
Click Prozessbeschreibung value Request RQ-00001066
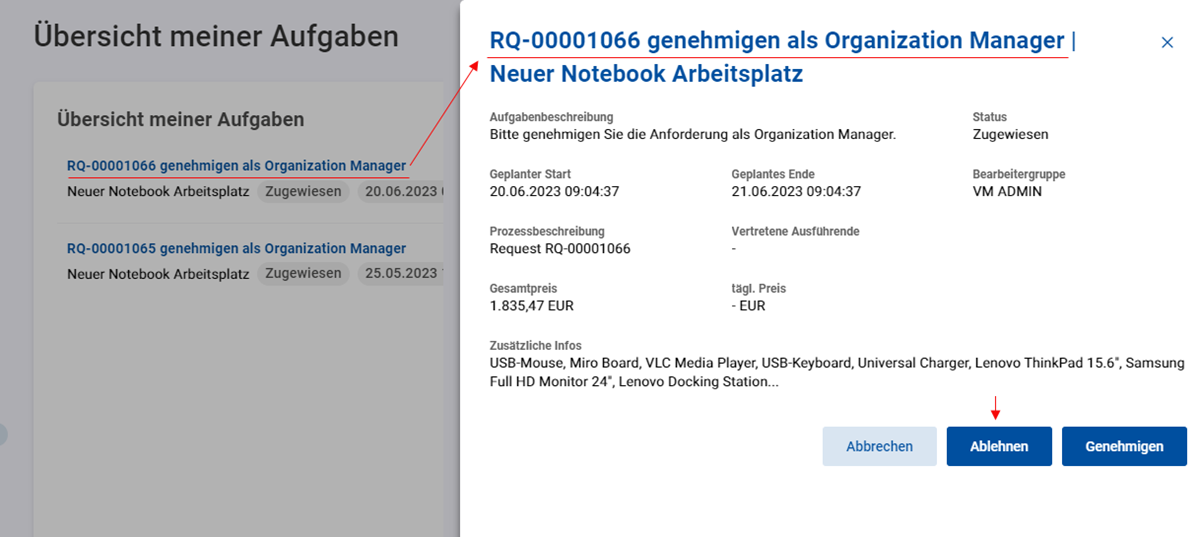tap(560, 249)
